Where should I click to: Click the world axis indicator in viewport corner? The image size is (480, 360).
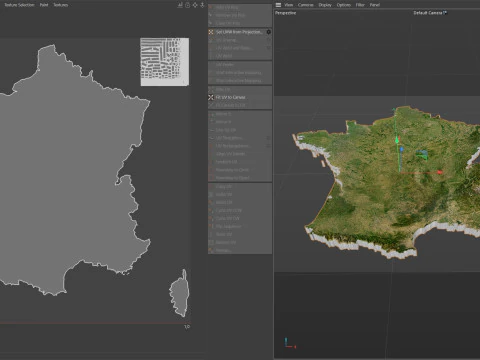tap(290, 343)
